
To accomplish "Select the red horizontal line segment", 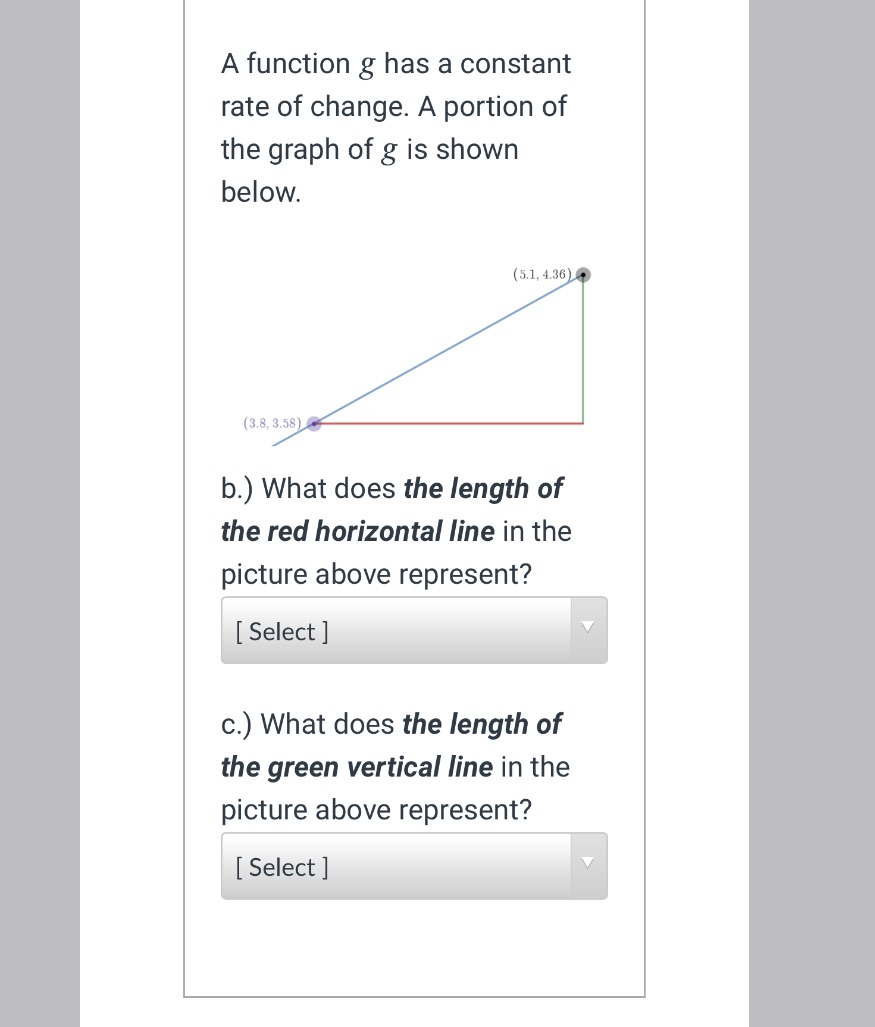I will point(450,424).
